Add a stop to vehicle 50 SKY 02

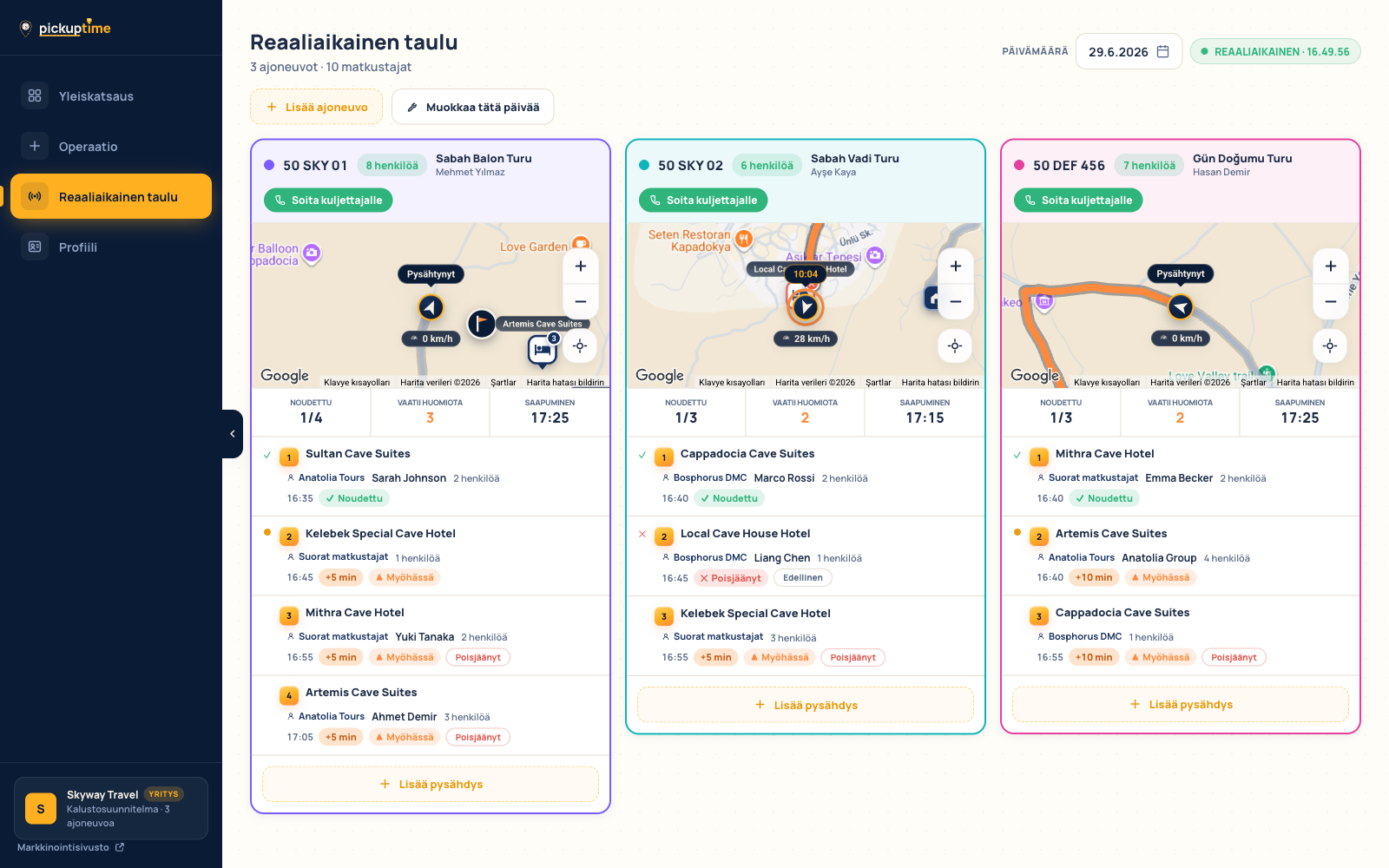pyautogui.click(x=806, y=705)
